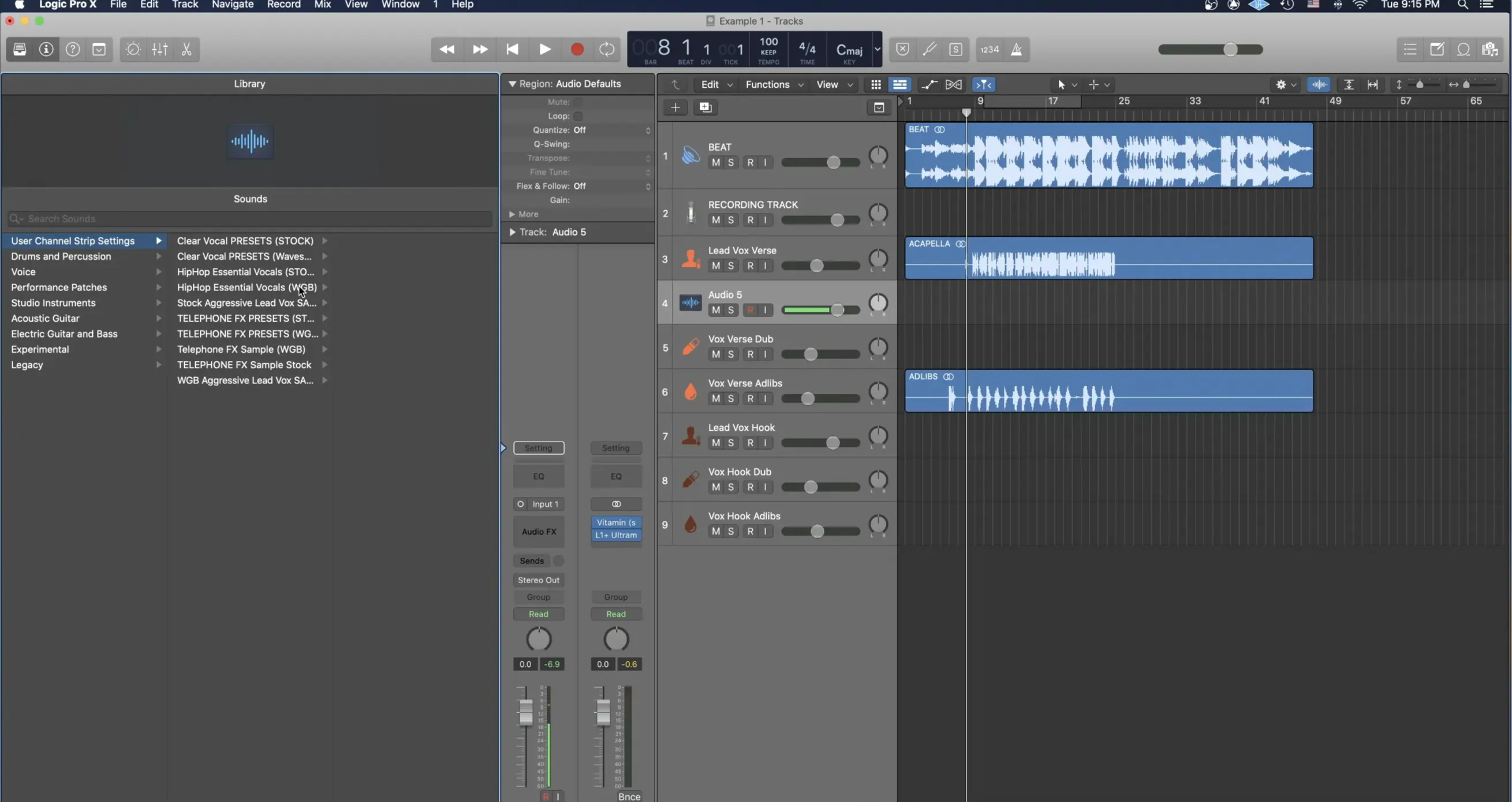
Task: Switch to grid view icon in Tracks area
Action: tap(876, 84)
